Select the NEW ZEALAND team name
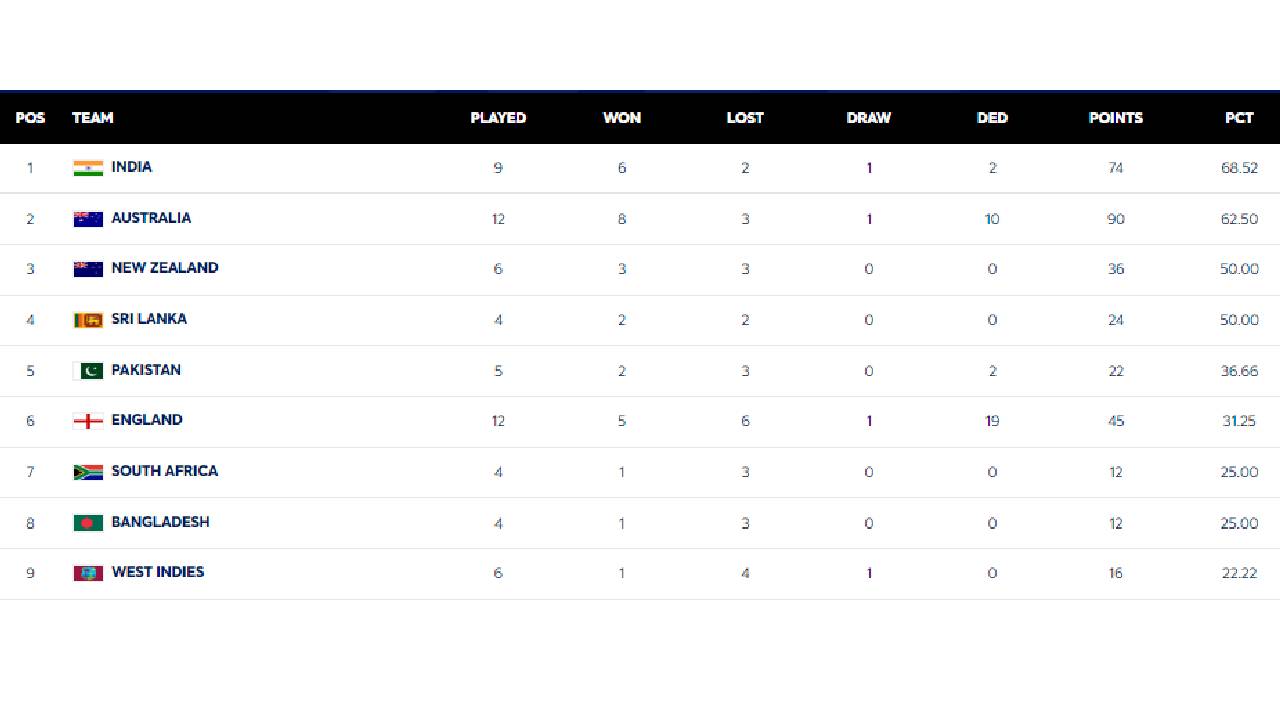The image size is (1280, 720). tap(165, 268)
